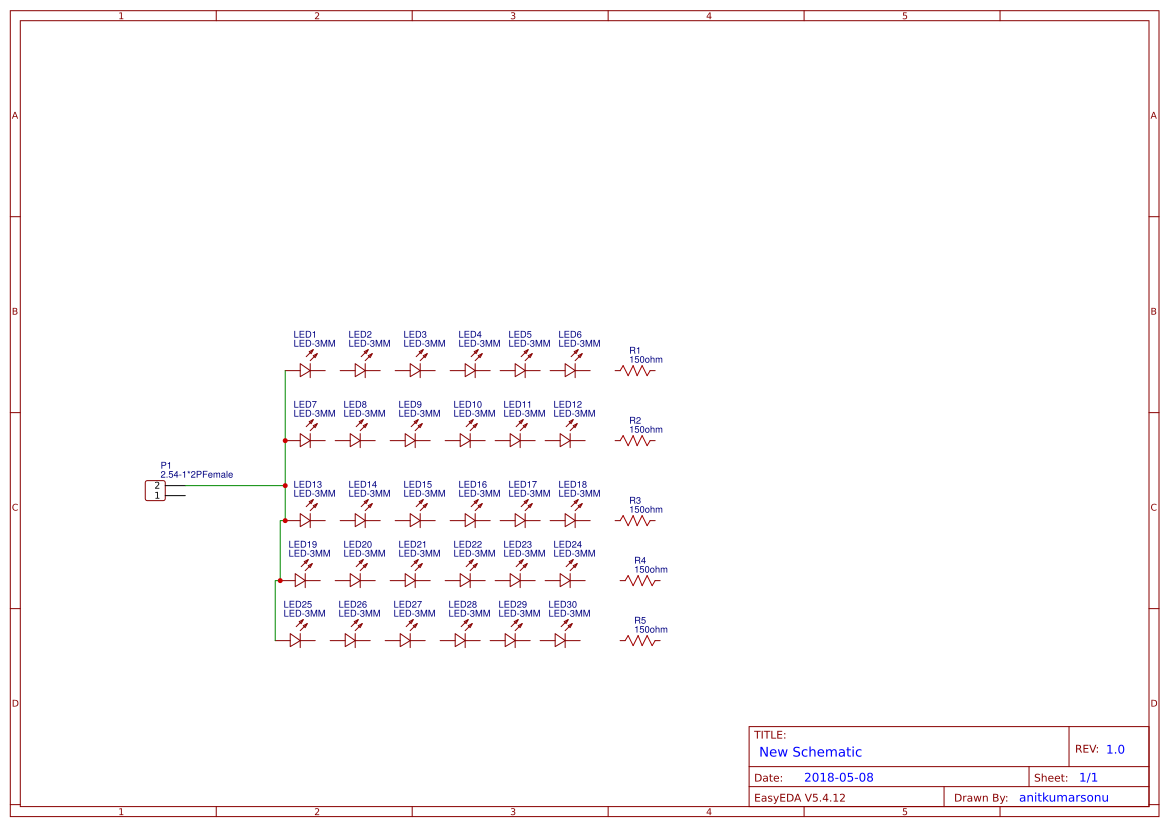Choose the LED22 diode symbol
Screen dimensions: 1169x827
[465, 580]
